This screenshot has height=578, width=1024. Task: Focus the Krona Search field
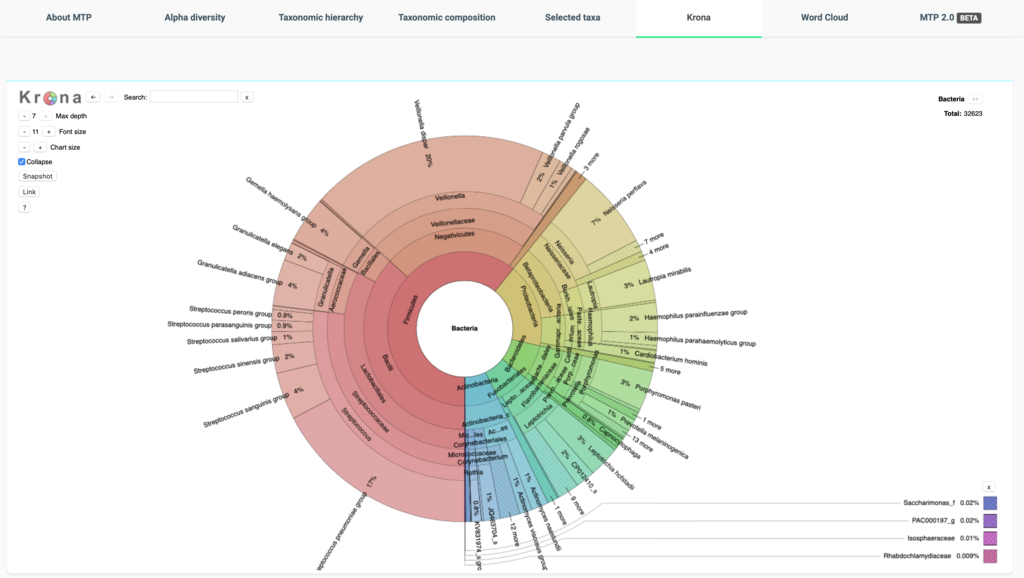pos(194,97)
